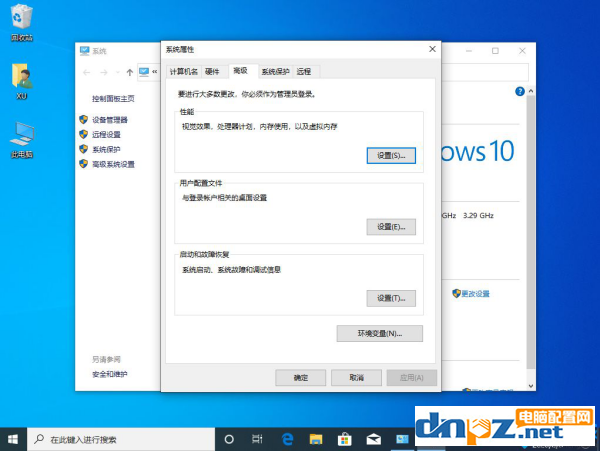Click the 应用(A) button

[412, 378]
